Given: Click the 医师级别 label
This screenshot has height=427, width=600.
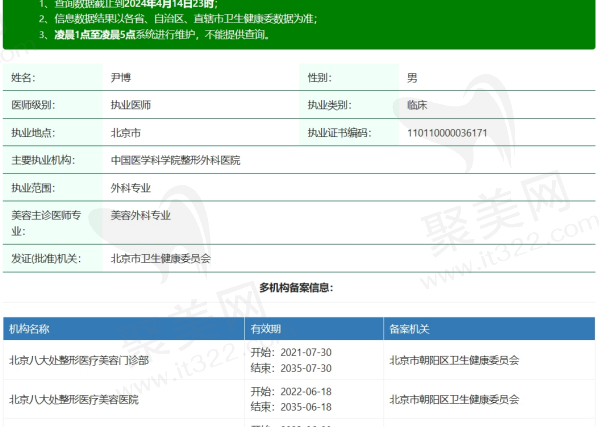Looking at the screenshot, I should click(x=33, y=105).
